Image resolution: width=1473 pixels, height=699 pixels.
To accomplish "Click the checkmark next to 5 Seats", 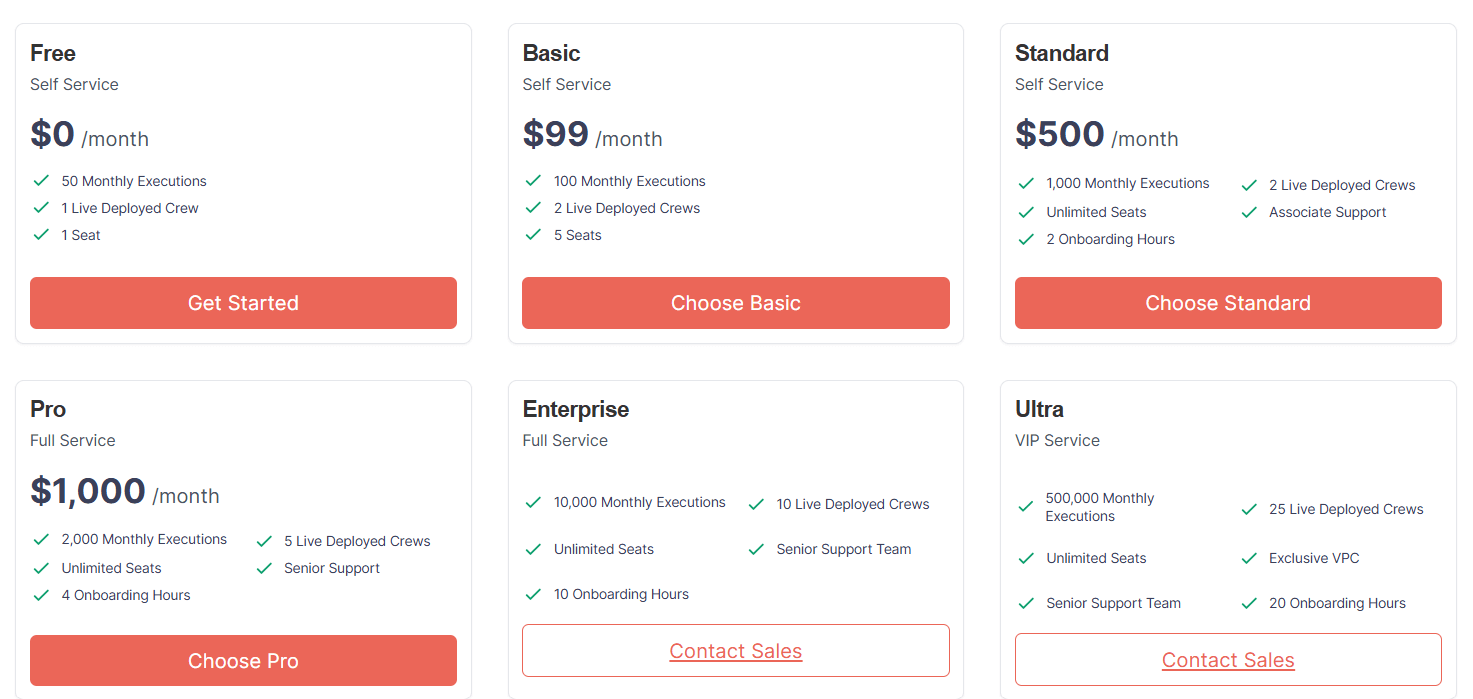I will click(x=533, y=235).
